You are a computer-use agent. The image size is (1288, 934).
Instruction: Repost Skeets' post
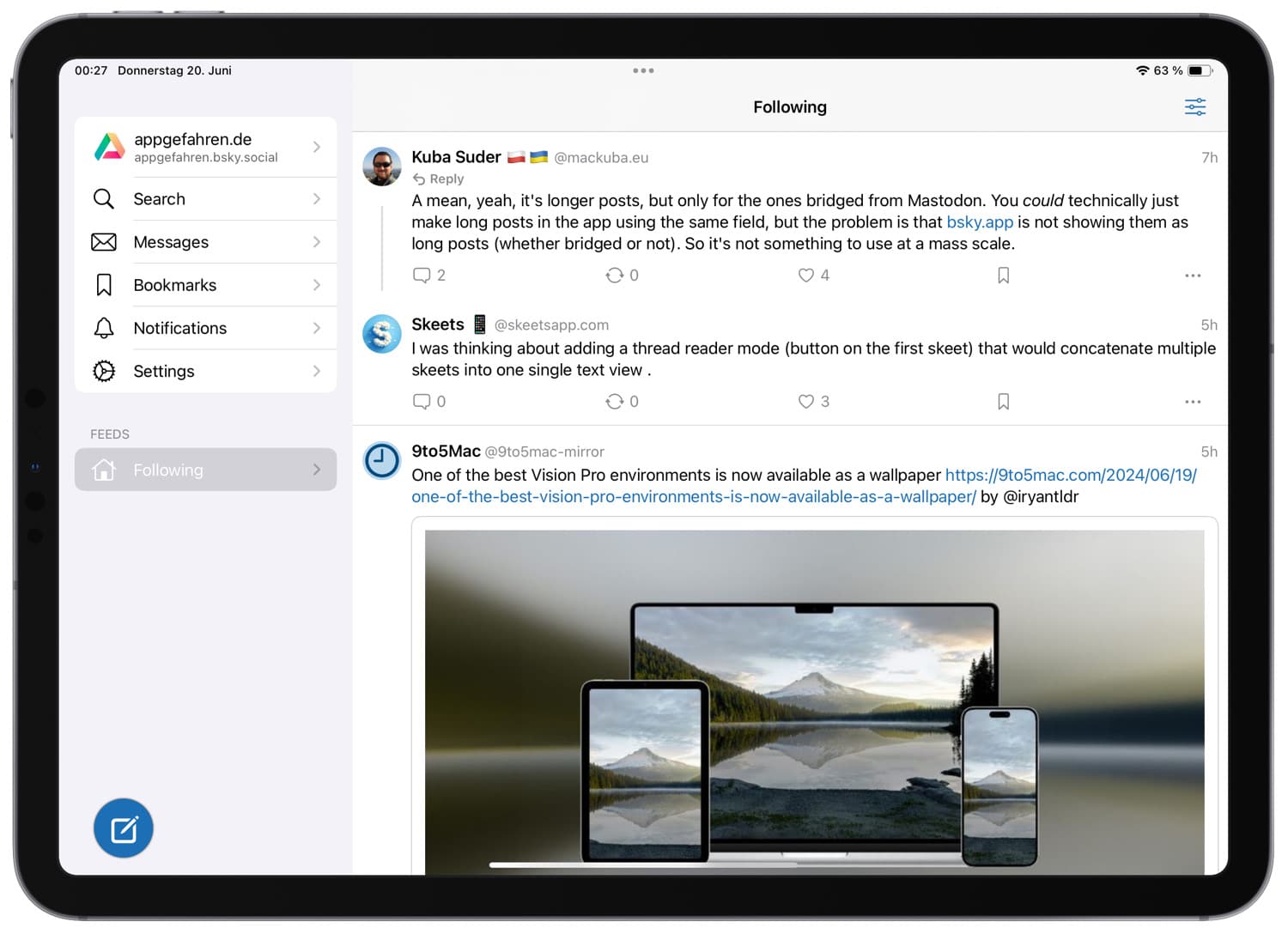[615, 401]
